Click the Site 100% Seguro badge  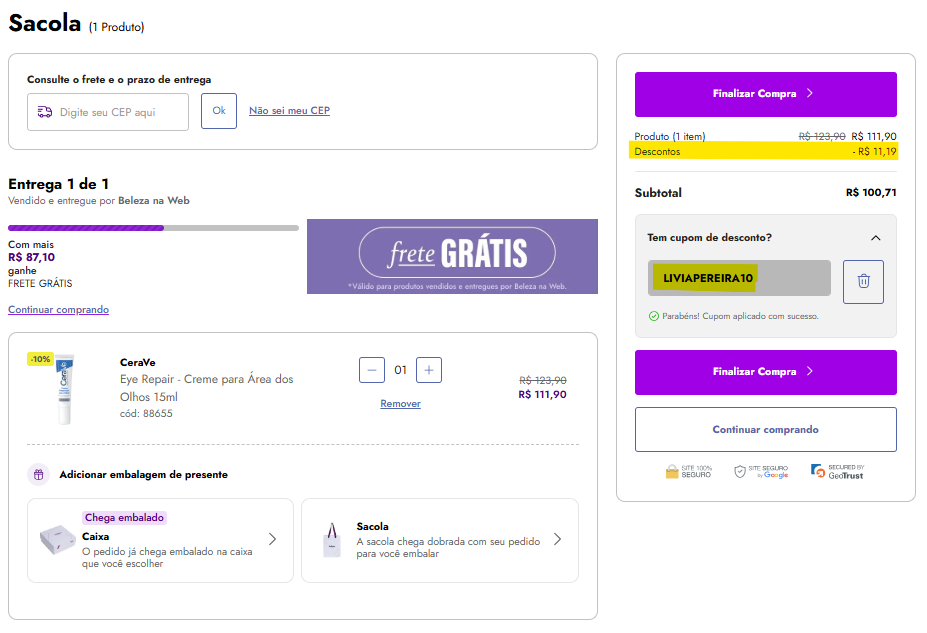688,471
